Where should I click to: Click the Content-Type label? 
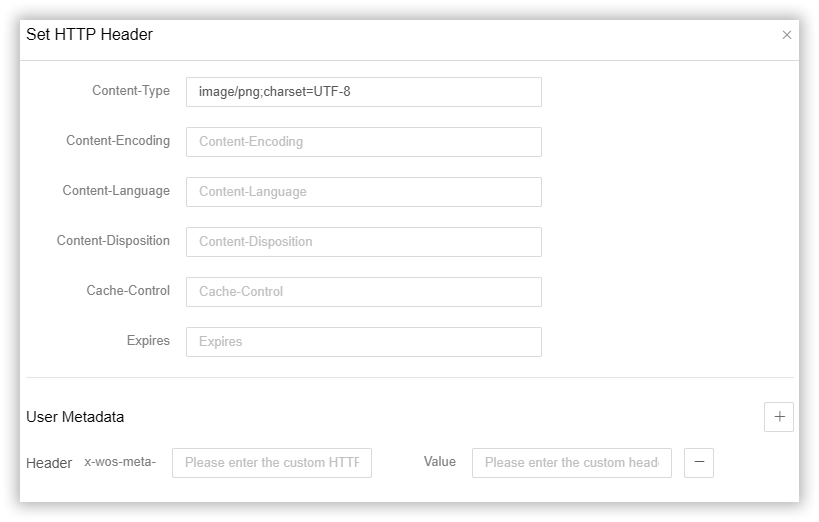click(x=131, y=91)
